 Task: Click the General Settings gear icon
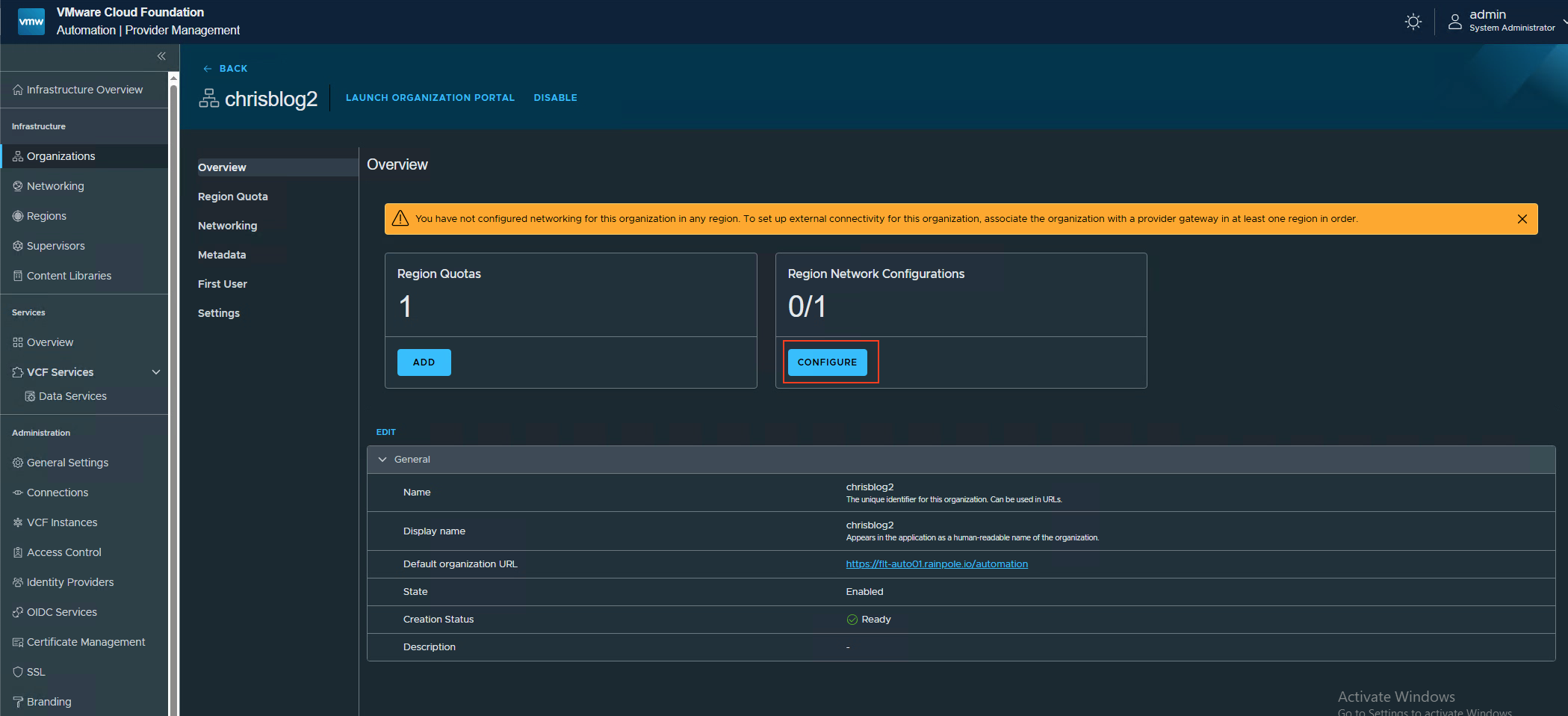[x=18, y=463]
